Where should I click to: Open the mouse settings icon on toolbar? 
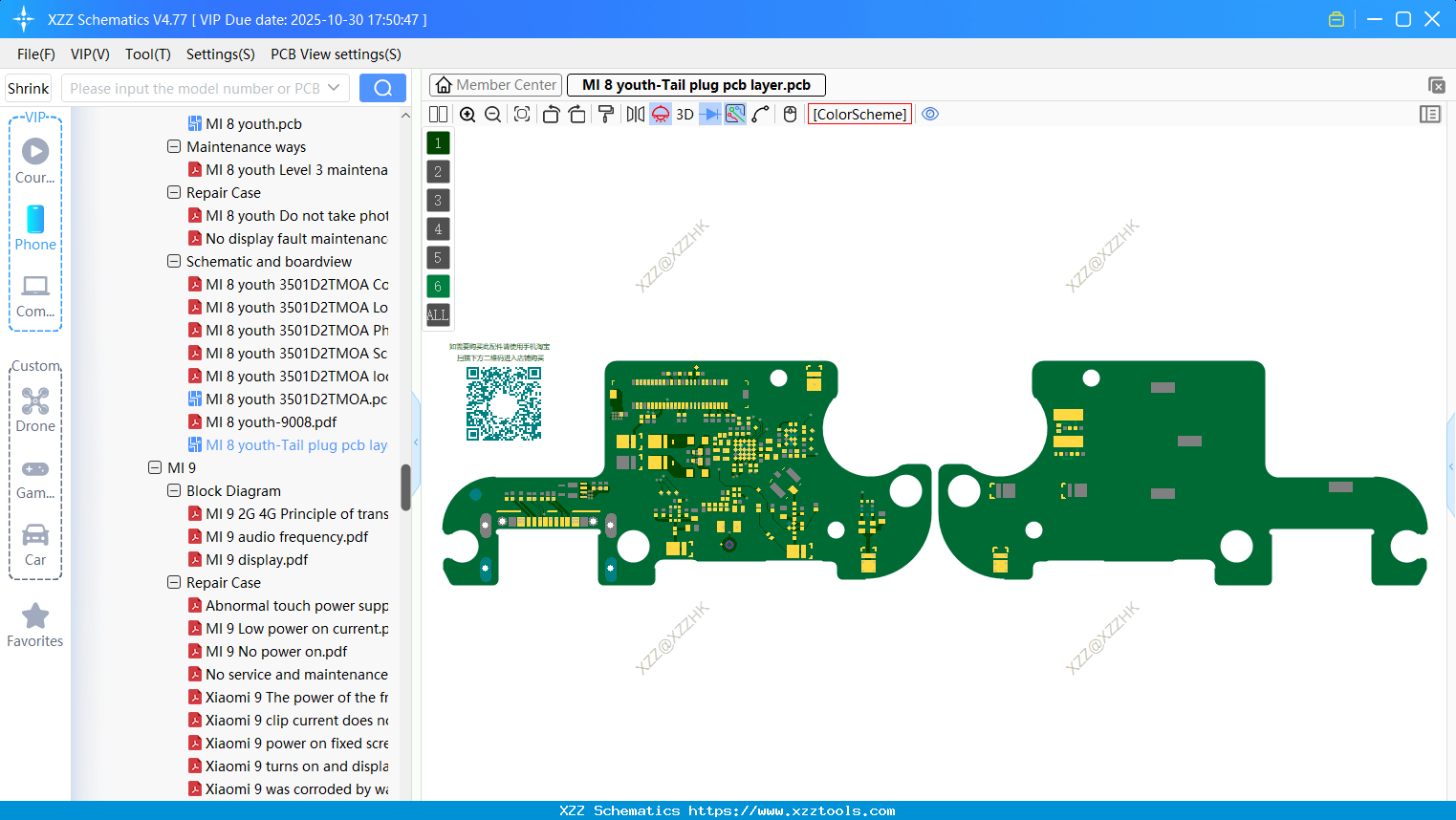tap(790, 114)
